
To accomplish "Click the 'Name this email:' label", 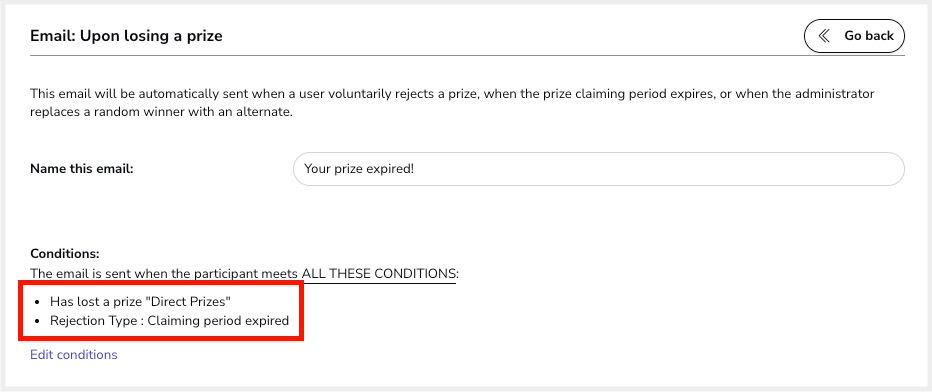I will pyautogui.click(x=81, y=169).
